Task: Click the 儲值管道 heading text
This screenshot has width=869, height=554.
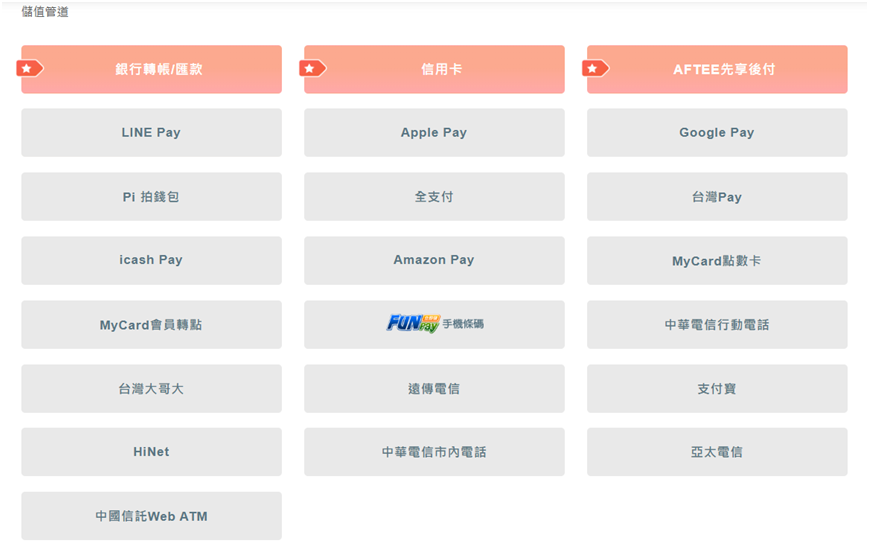Action: point(45,12)
